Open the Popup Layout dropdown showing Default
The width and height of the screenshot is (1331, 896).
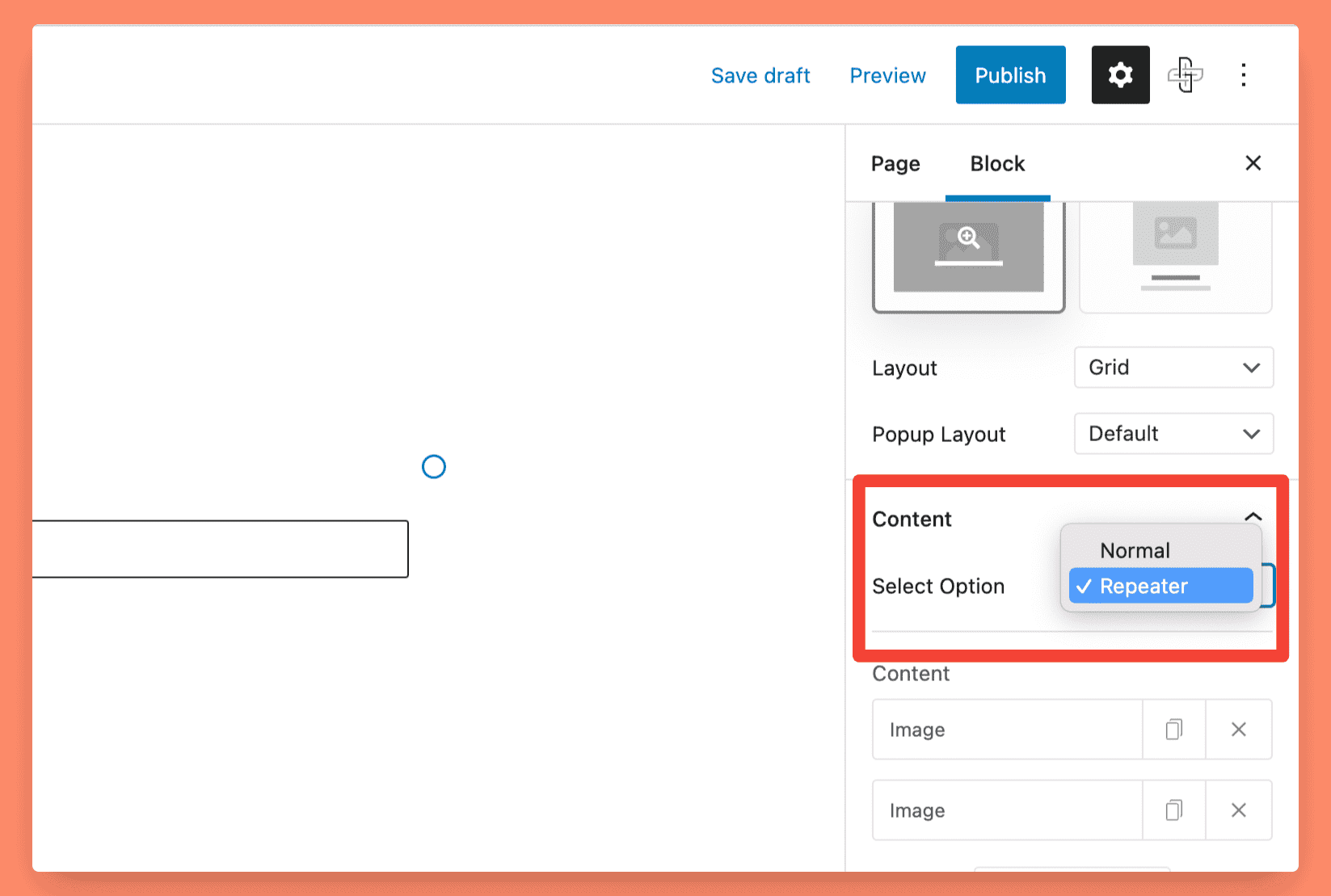pos(1173,434)
